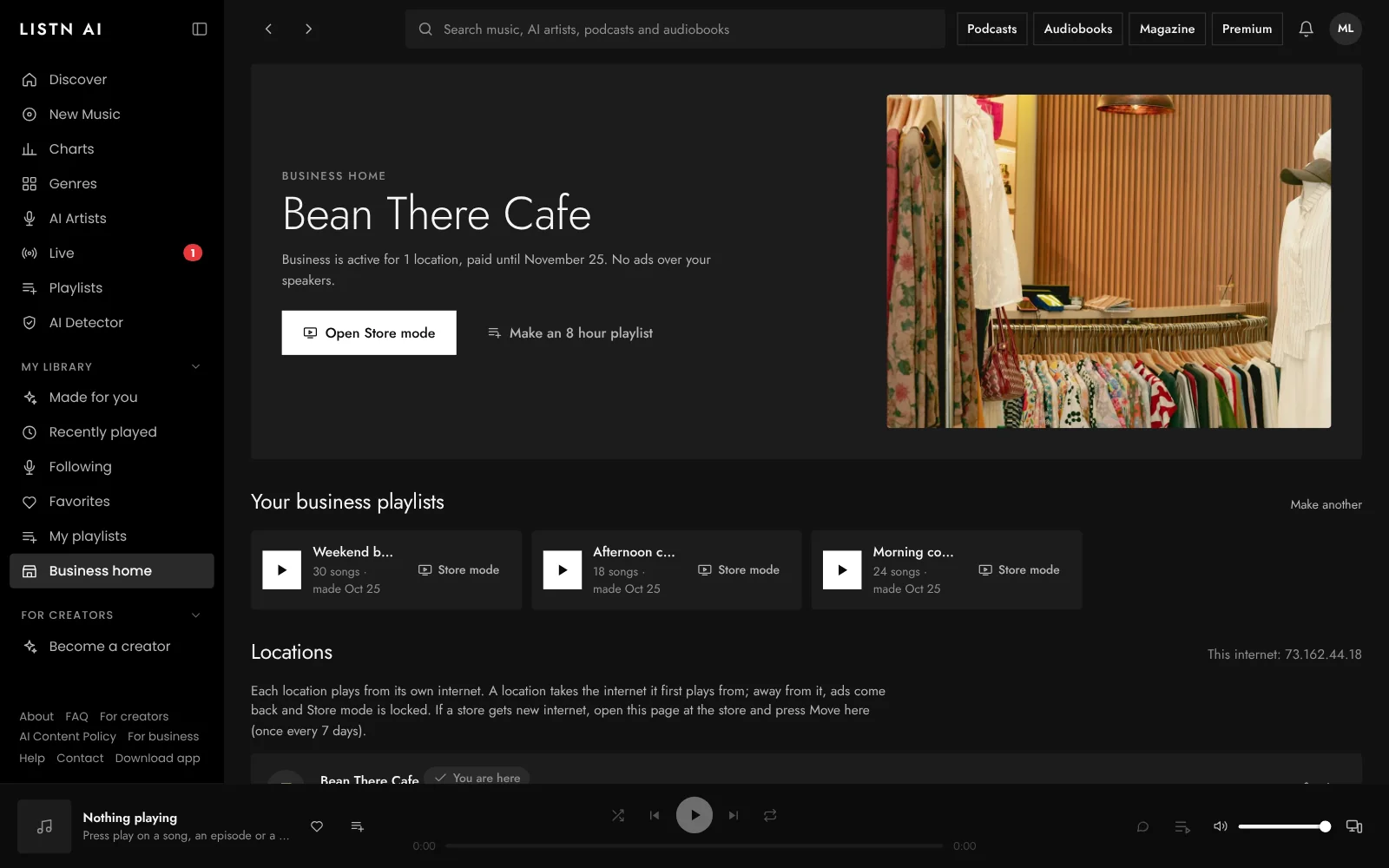This screenshot has height=868, width=1389.
Task: Open AI Detector in the sidebar
Action: 111,322
